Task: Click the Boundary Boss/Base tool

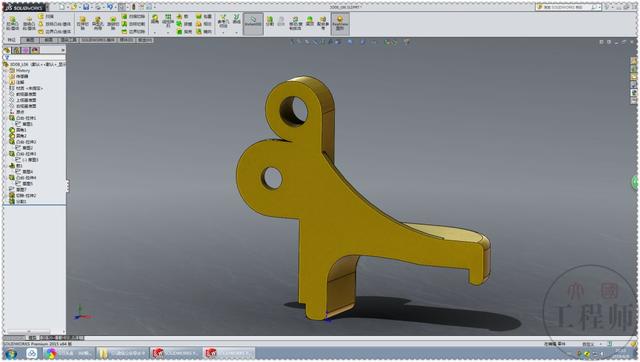Action: (x=54, y=31)
